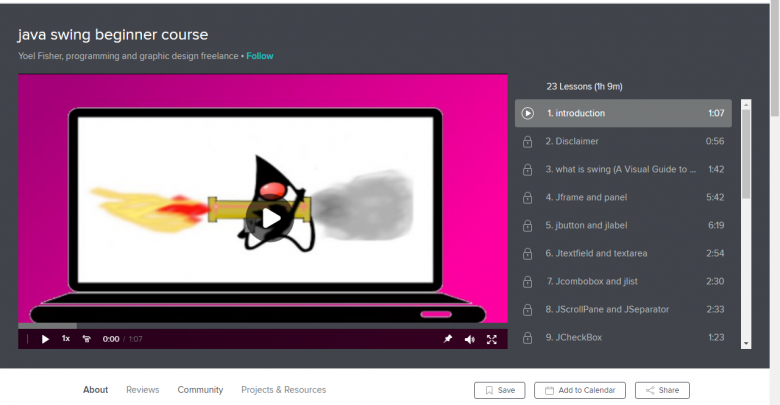Image resolution: width=780 pixels, height=405 pixels.
Task: Click lock icon beside JCheckBox lesson
Action: click(527, 338)
